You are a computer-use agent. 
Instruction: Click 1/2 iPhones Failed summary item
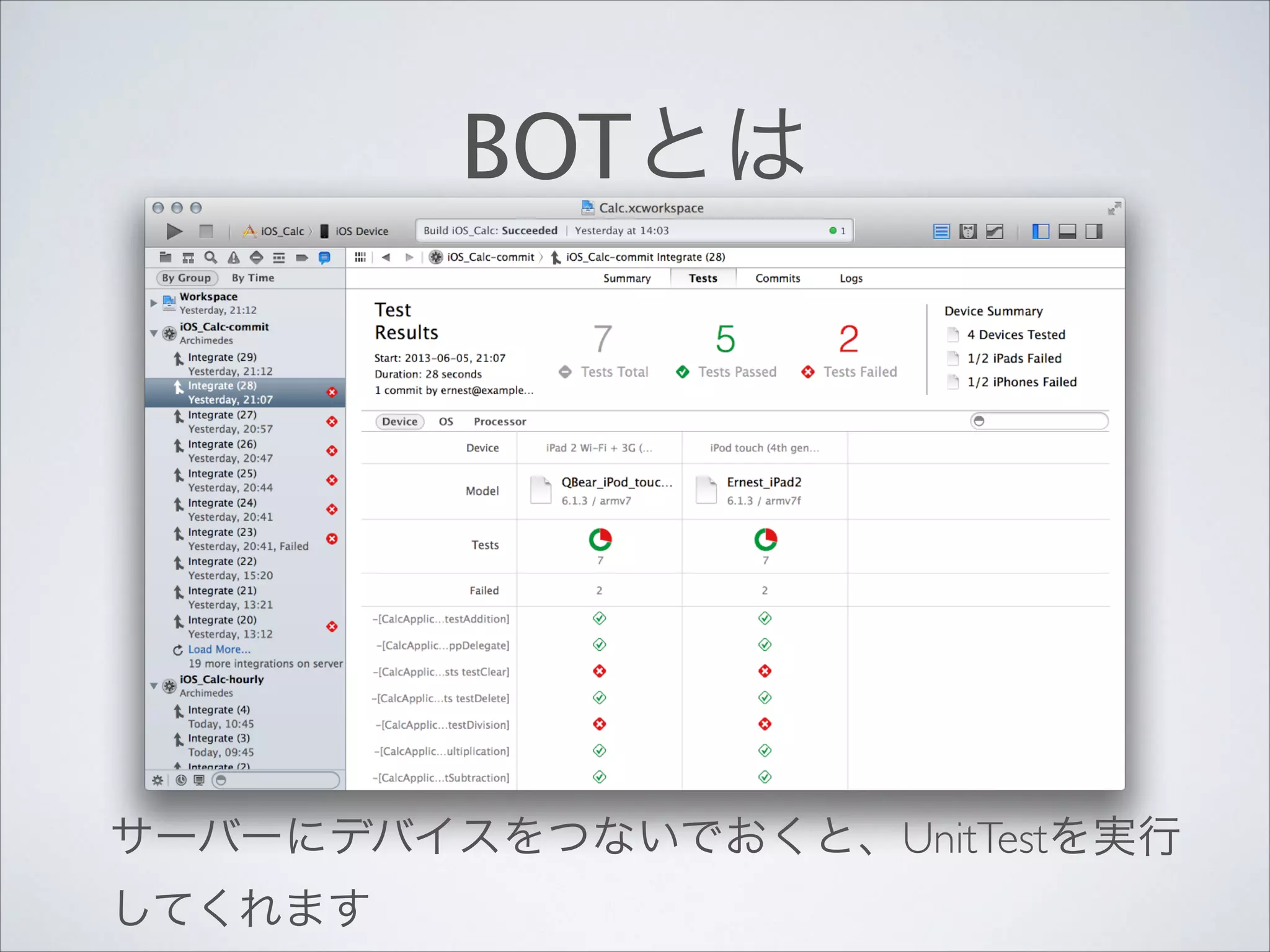coord(1012,382)
